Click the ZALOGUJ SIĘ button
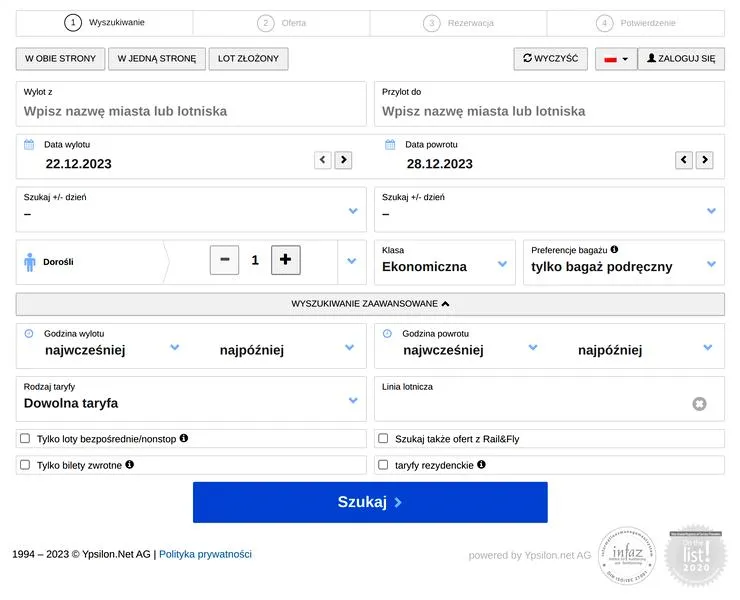The width and height of the screenshot is (740, 600). (681, 59)
